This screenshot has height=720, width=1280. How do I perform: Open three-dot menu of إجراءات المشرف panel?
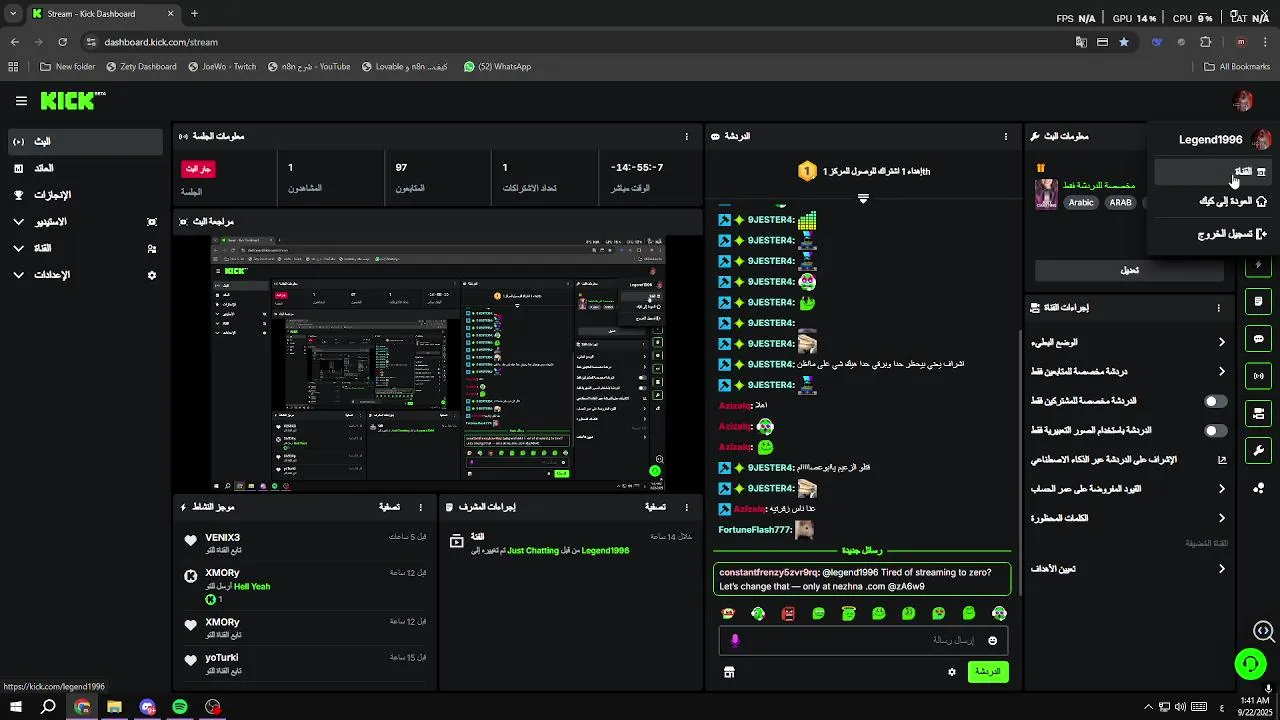pos(686,507)
